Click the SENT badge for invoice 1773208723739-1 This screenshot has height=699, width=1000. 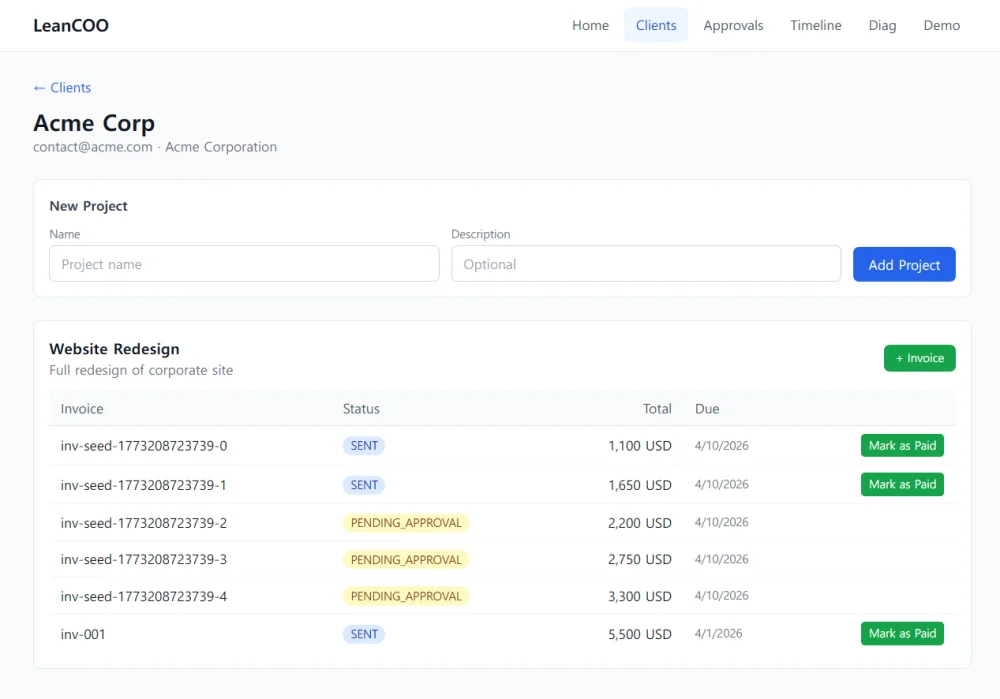pos(364,485)
